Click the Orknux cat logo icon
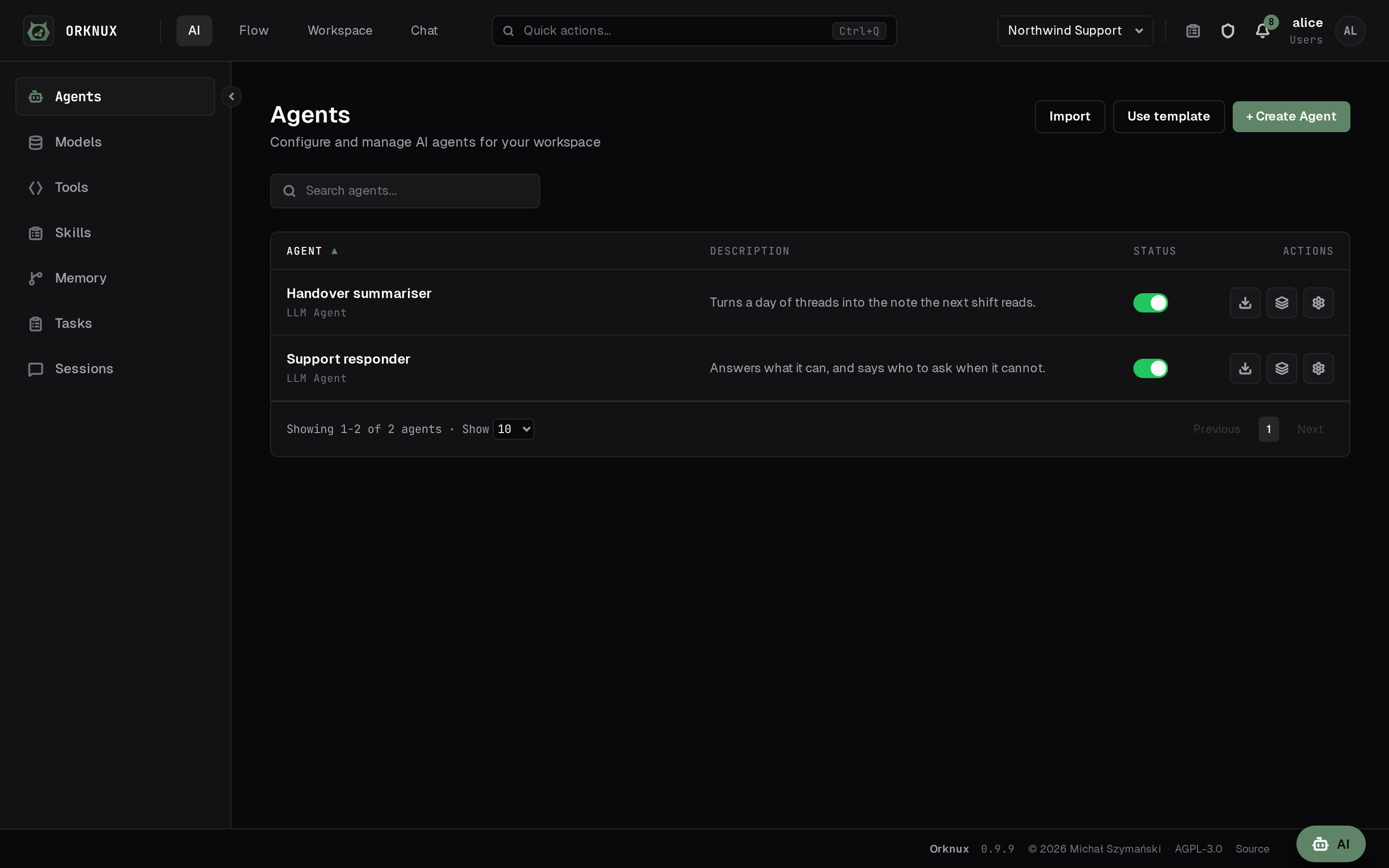This screenshot has width=1389, height=868. pos(39,31)
